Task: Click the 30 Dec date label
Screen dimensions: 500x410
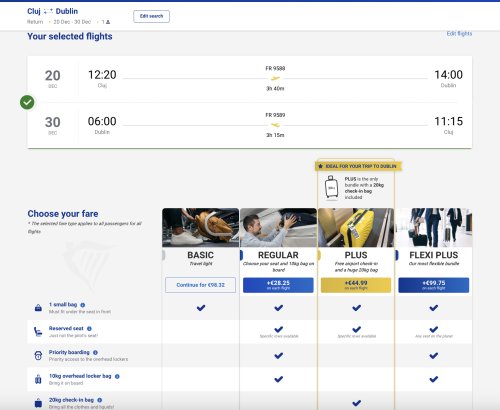Action: tap(53, 125)
